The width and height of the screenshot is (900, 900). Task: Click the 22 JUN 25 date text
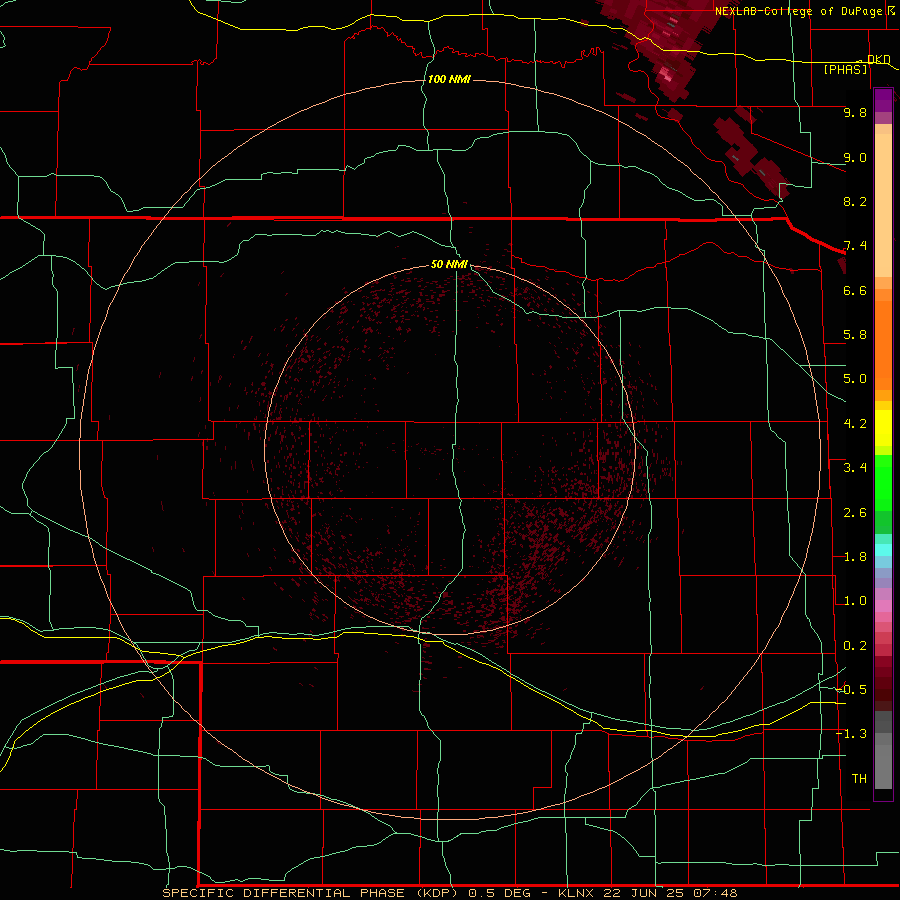click(644, 893)
